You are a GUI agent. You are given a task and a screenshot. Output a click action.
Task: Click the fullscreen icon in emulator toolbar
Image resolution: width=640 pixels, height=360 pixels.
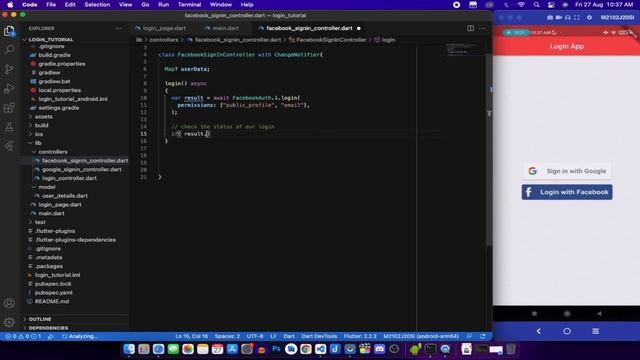(577, 18)
